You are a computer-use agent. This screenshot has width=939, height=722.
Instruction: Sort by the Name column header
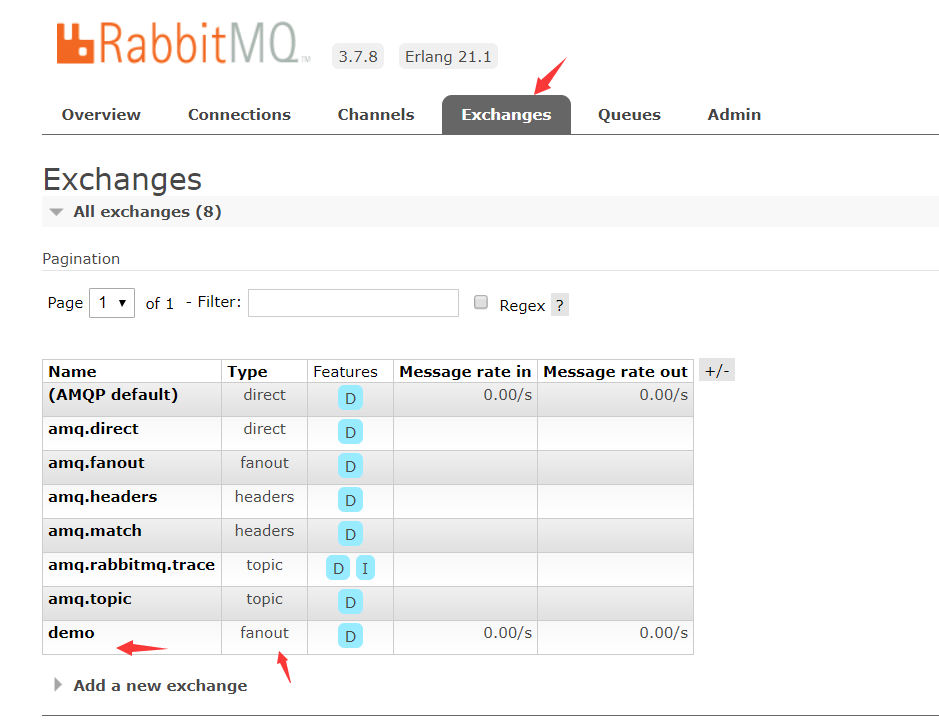coord(72,372)
